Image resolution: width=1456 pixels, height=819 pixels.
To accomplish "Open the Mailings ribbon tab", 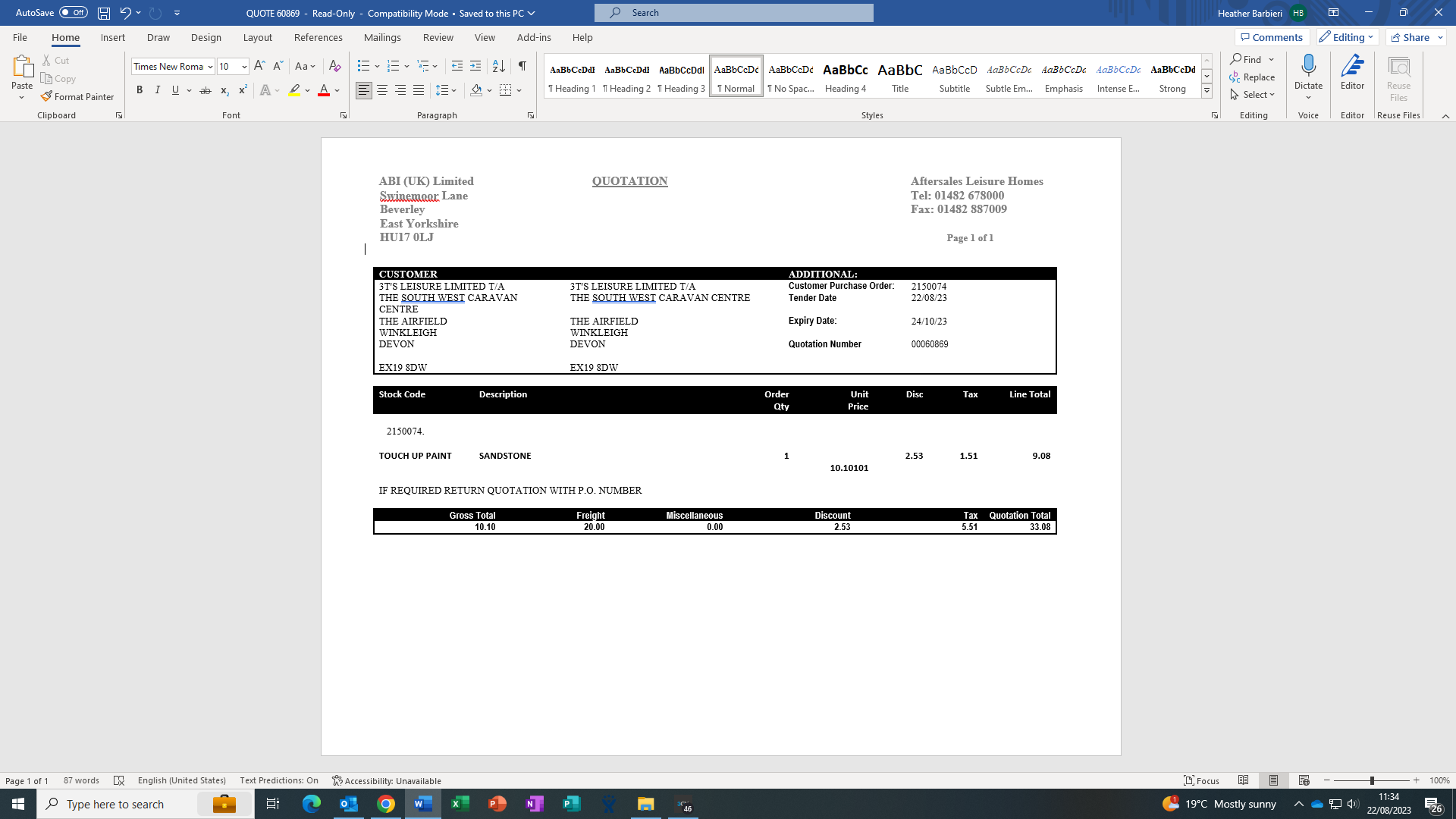I will point(382,37).
